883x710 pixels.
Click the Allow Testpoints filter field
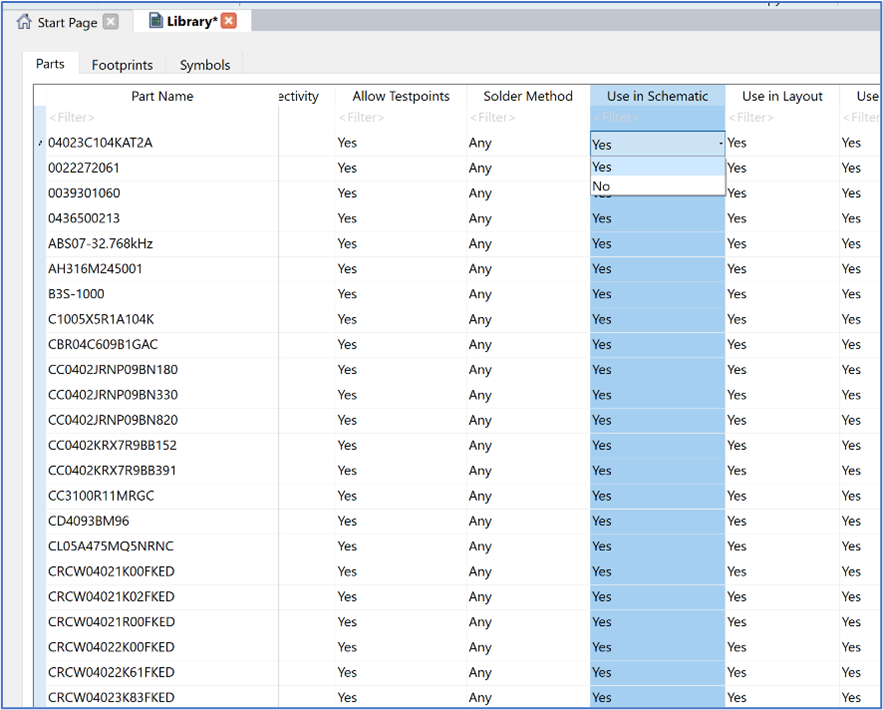[400, 118]
